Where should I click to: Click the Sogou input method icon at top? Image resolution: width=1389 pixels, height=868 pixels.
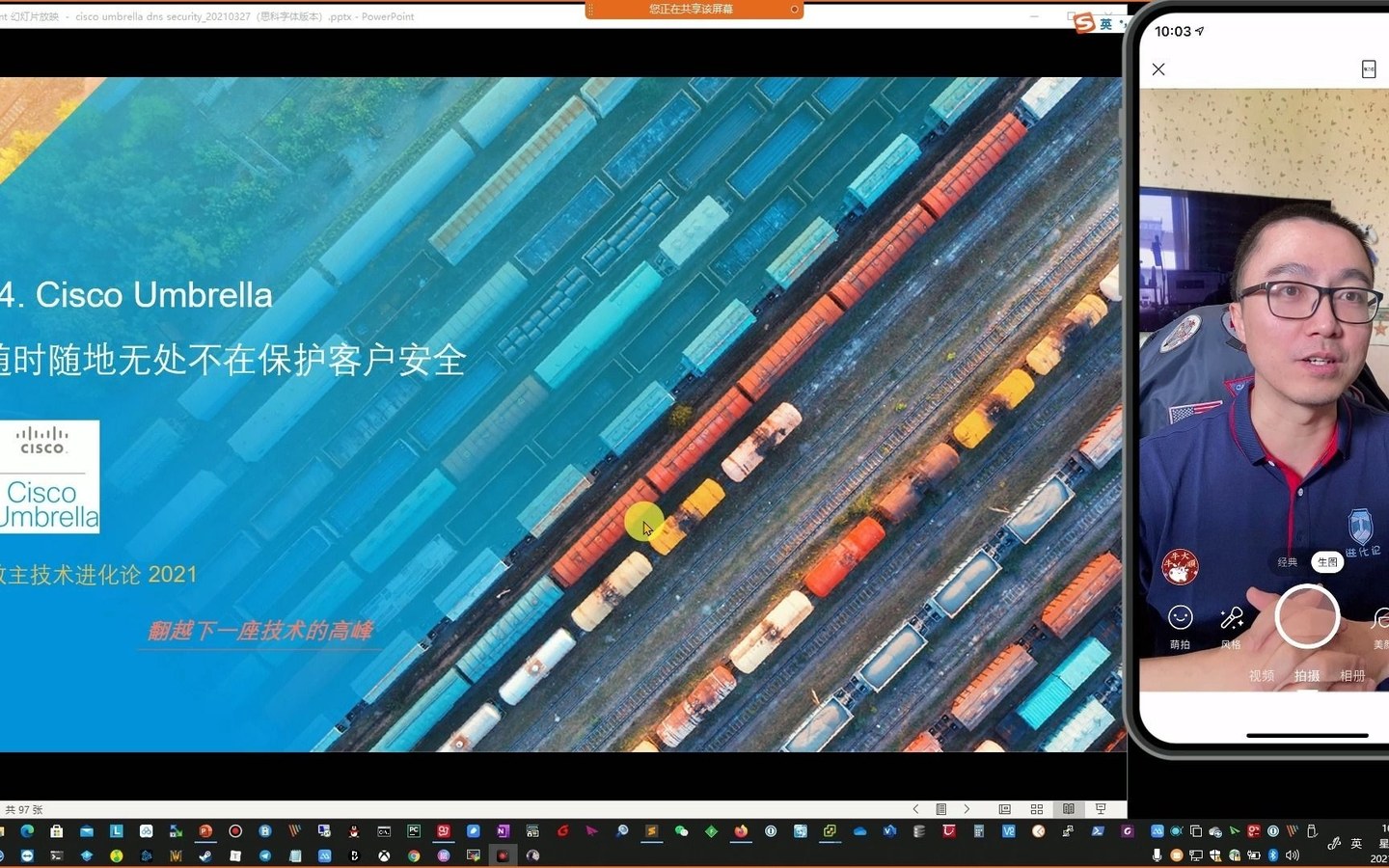(x=1085, y=22)
